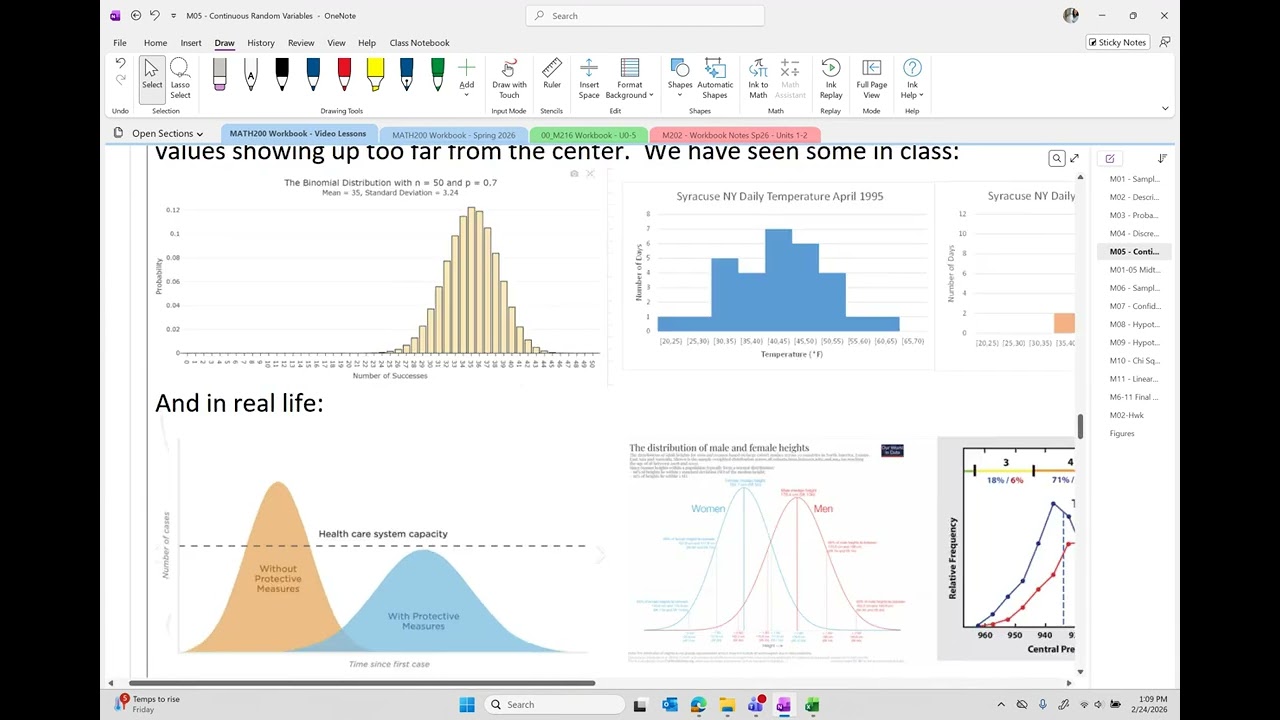Pick the text pen with letter A
Viewport: 1280px width, 720px height.
tap(251, 75)
